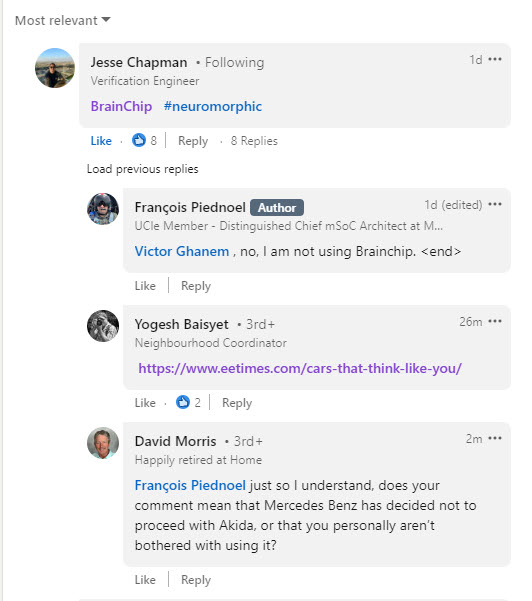Image resolution: width=532 pixels, height=601 pixels.
Task: View the 2 reactions on Yogesh Baisyet's reply
Action: pyautogui.click(x=188, y=402)
